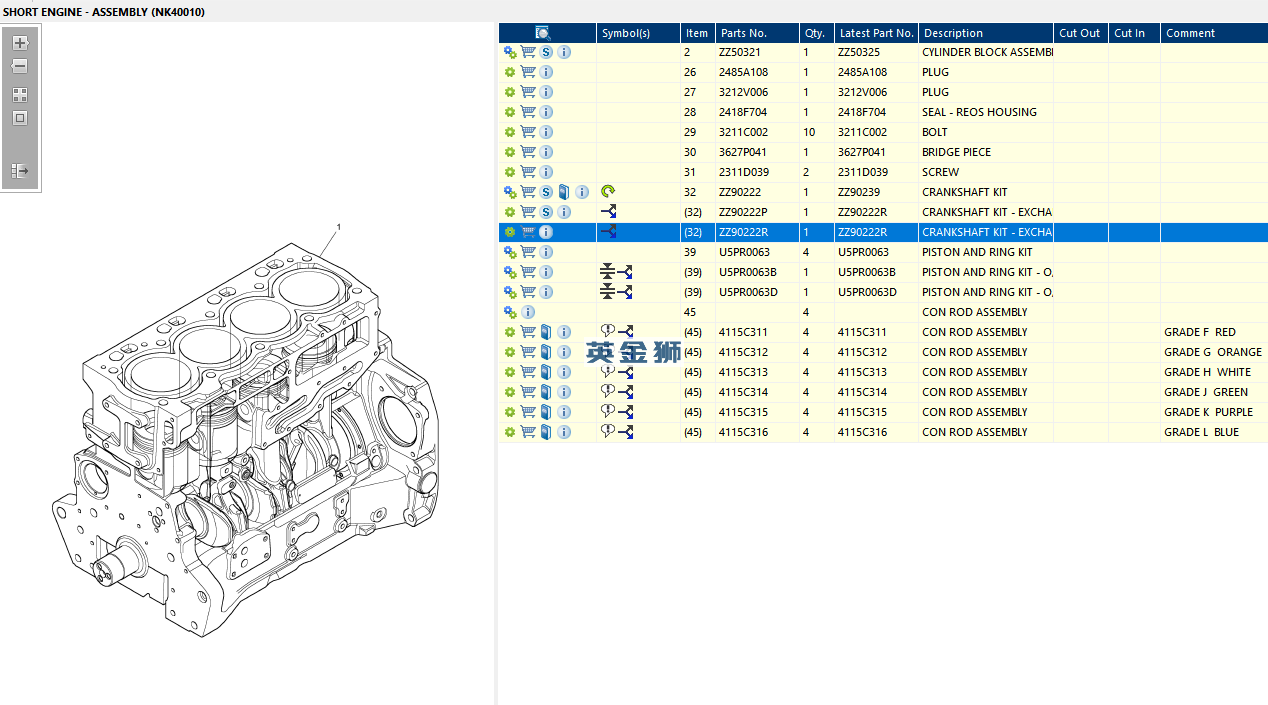Click callout number 1 on engine diagram

[339, 227]
